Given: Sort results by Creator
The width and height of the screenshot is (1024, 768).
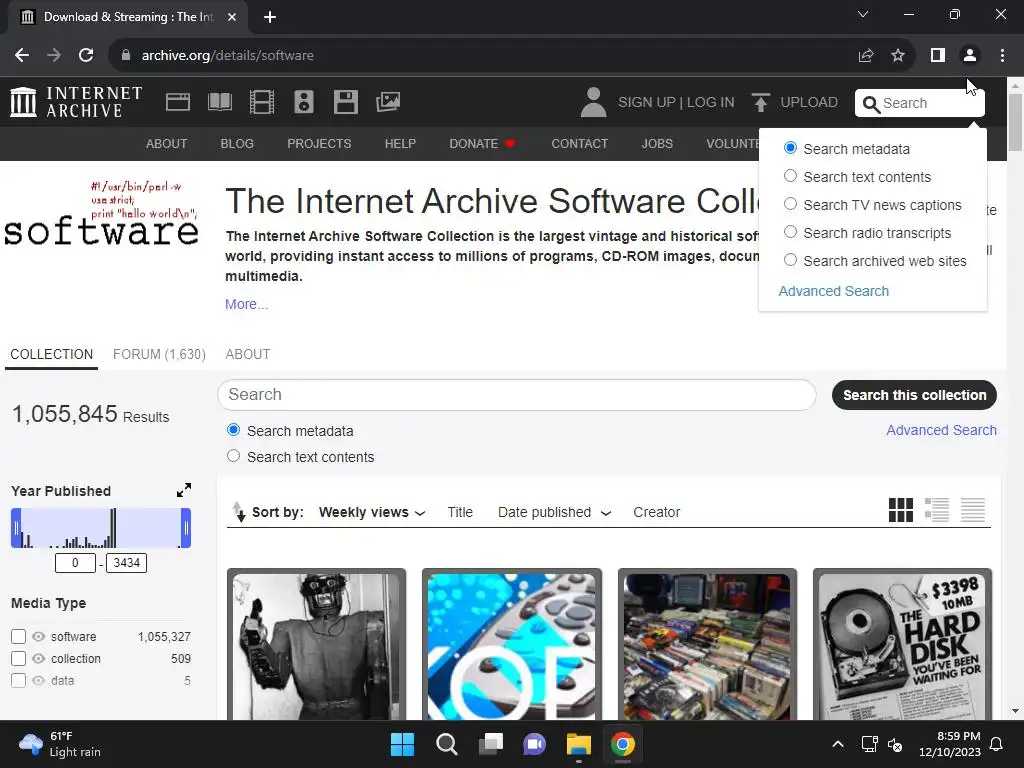Looking at the screenshot, I should point(656,513).
